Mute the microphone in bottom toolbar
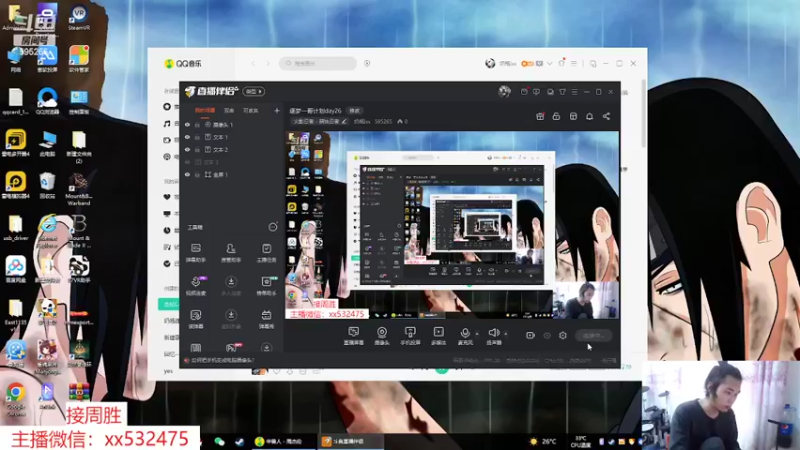This screenshot has height=450, width=800. 465,336
